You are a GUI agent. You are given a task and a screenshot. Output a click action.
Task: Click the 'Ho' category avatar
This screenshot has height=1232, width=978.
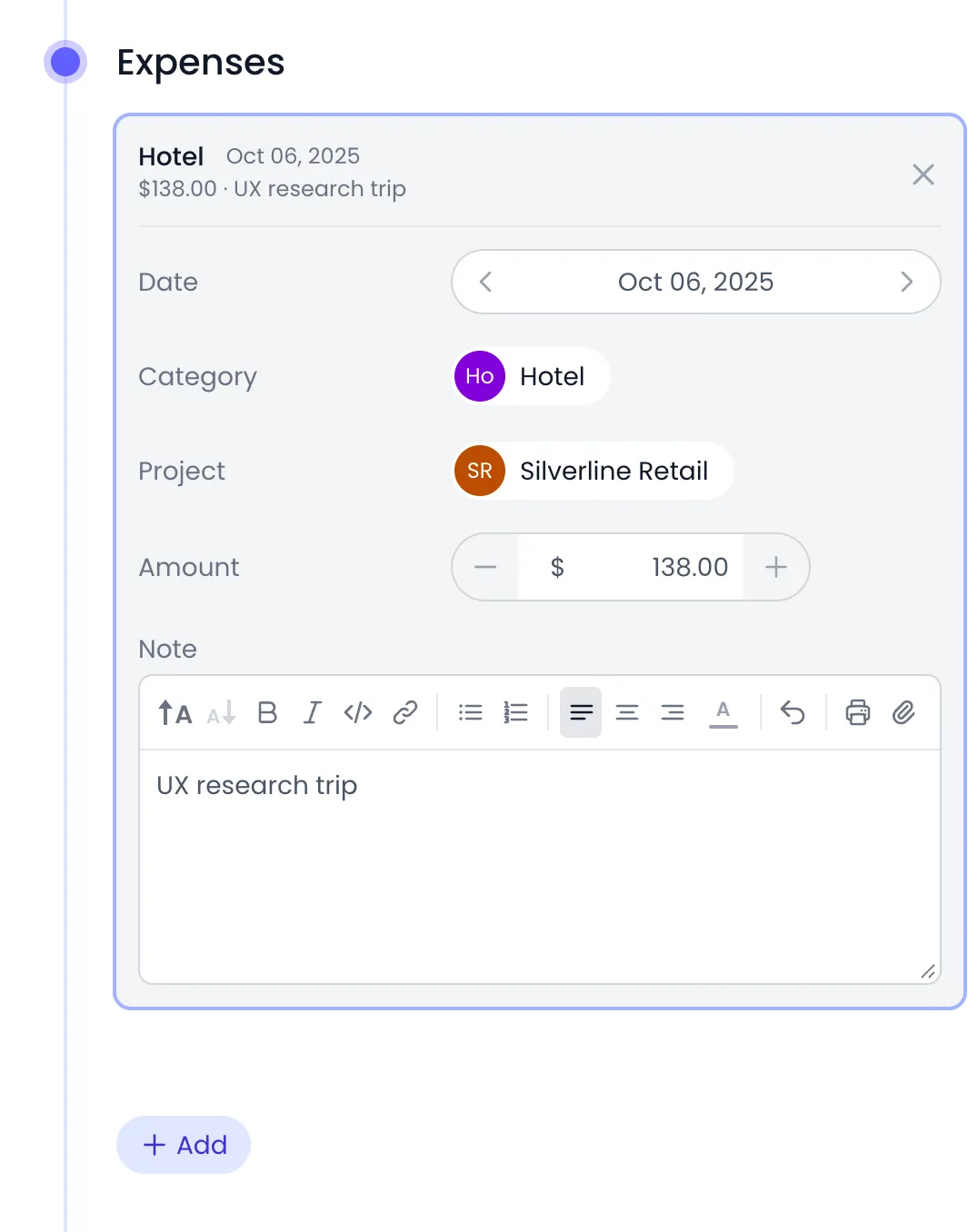pyautogui.click(x=480, y=376)
